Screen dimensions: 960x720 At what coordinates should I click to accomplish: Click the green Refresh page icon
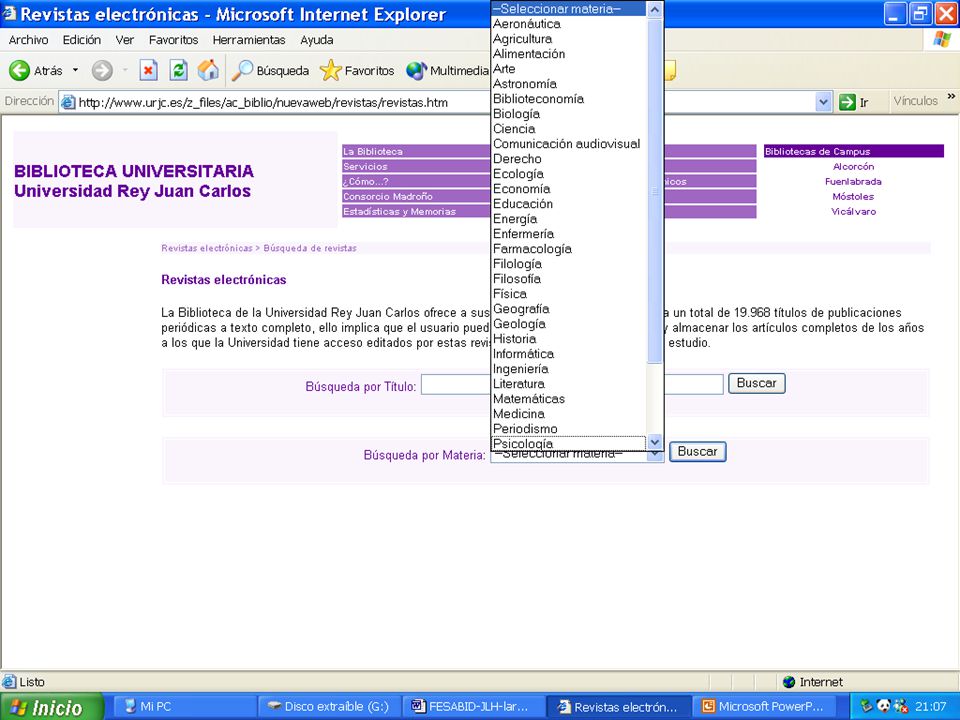178,70
